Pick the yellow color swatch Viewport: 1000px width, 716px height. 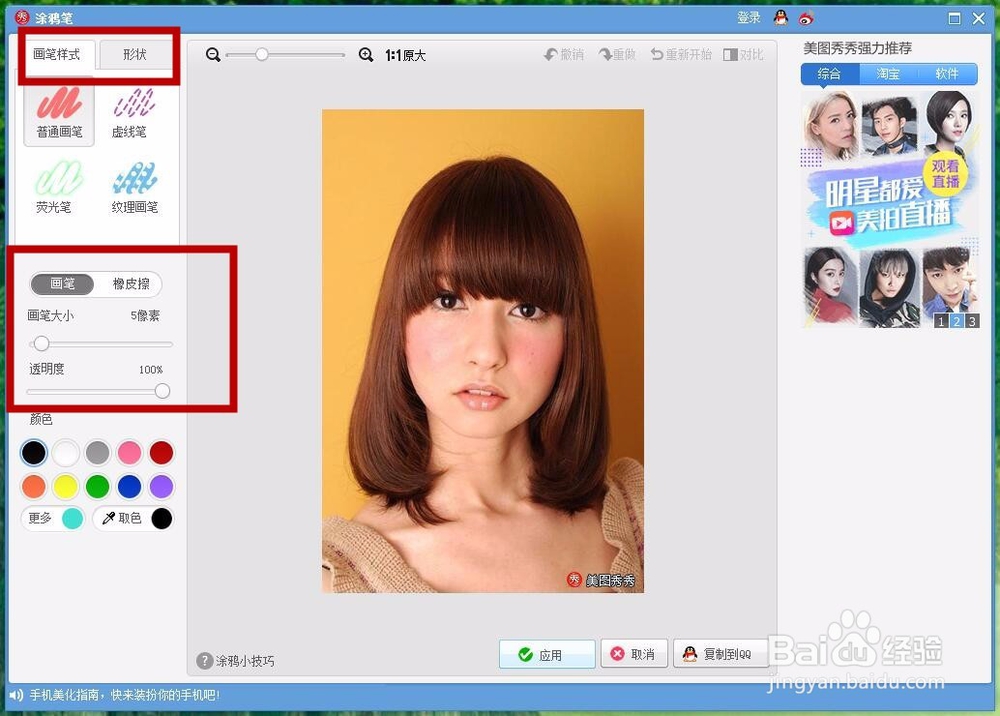[66, 486]
